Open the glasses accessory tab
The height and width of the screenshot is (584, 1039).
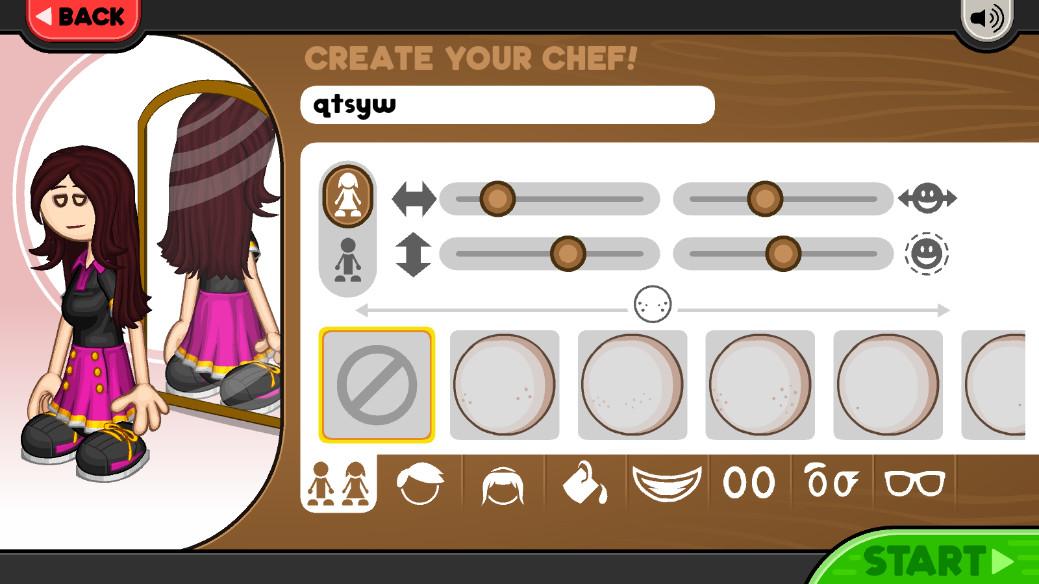(x=914, y=483)
